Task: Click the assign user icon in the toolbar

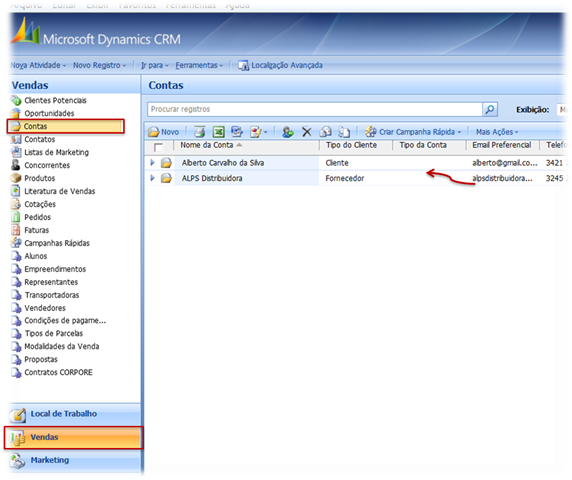Action: (287, 132)
